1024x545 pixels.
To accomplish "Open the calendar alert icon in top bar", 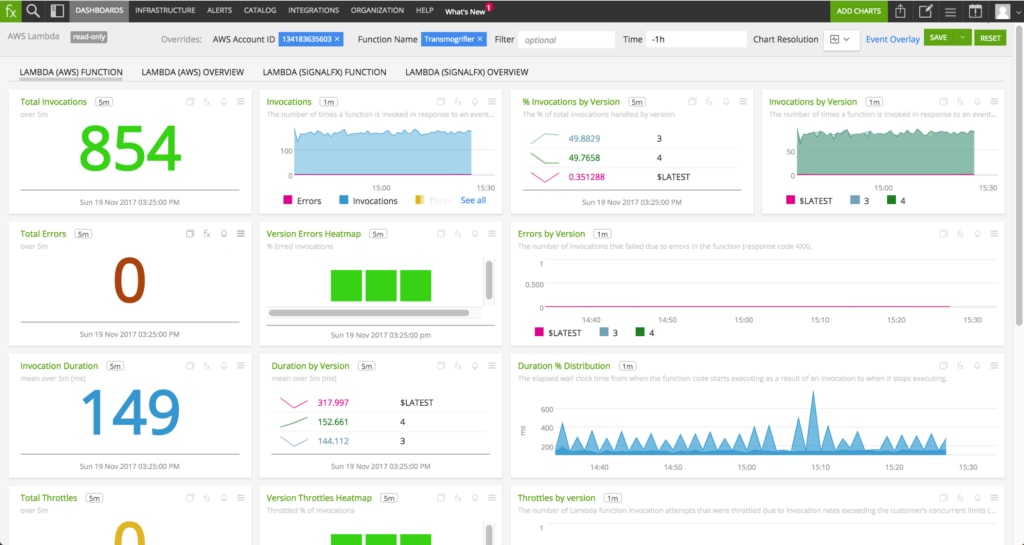I will click(x=975, y=11).
